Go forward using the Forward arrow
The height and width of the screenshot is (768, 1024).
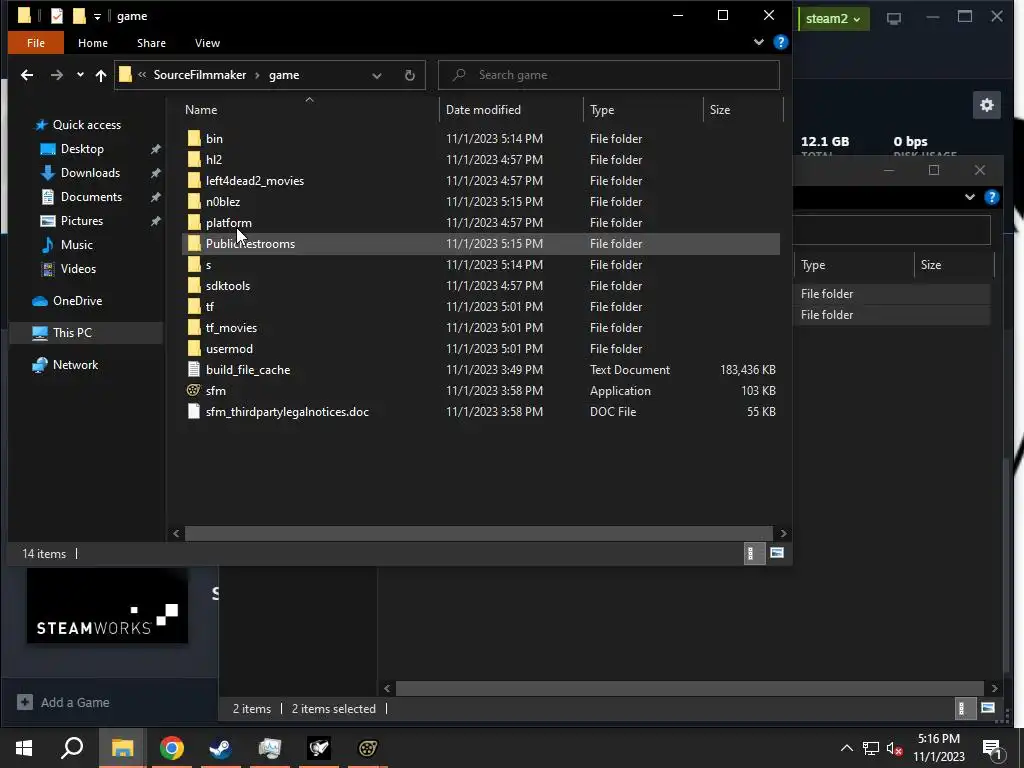[x=57, y=75]
